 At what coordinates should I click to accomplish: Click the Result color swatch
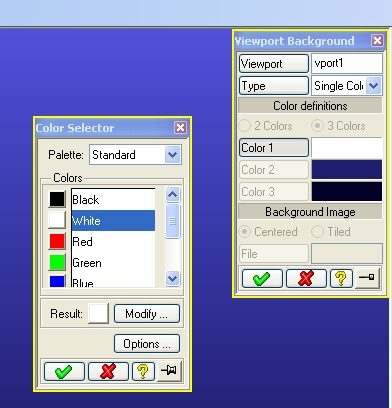[x=98, y=313]
